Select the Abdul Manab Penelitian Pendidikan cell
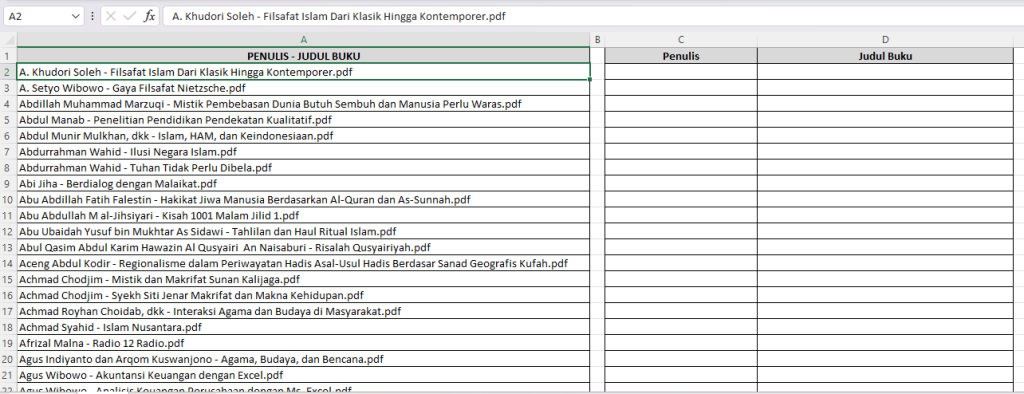Screen dimensions: 1024x394 (304, 120)
